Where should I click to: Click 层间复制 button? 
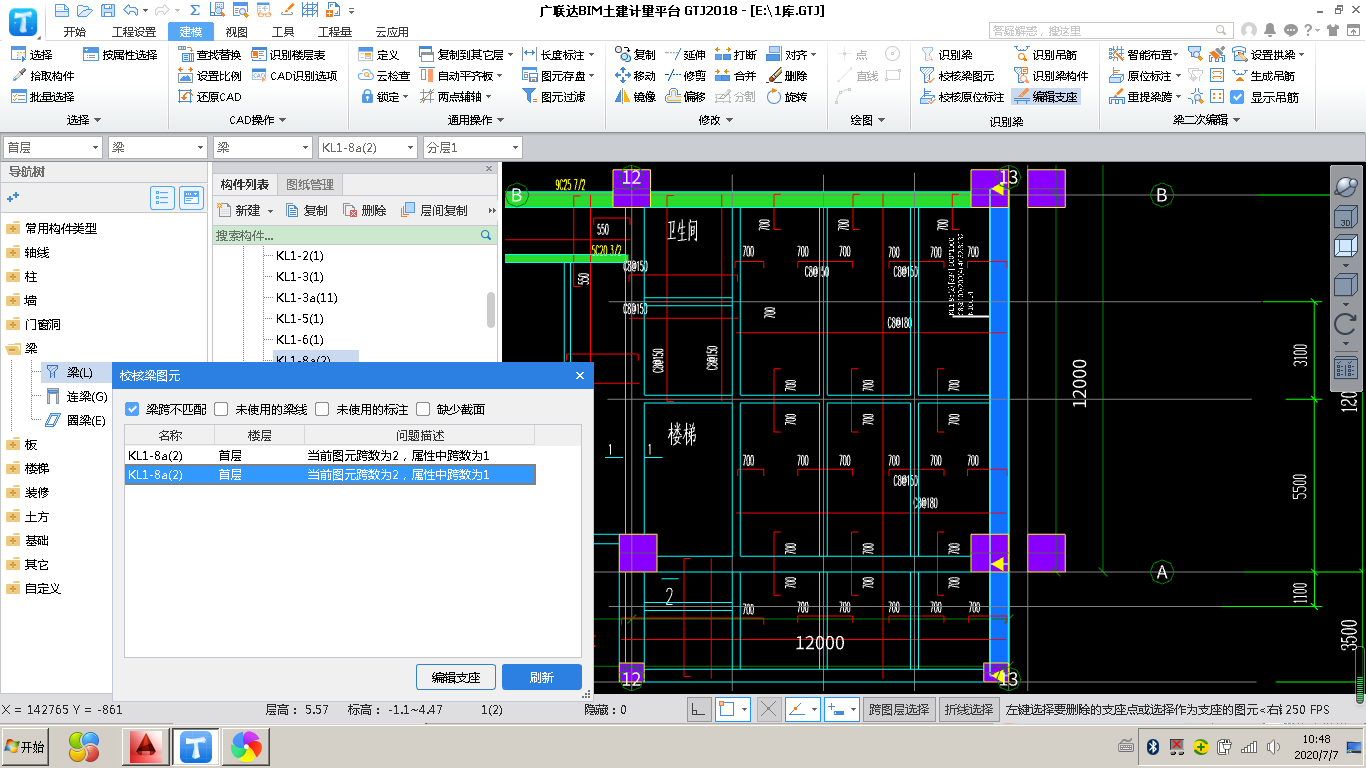pos(434,211)
